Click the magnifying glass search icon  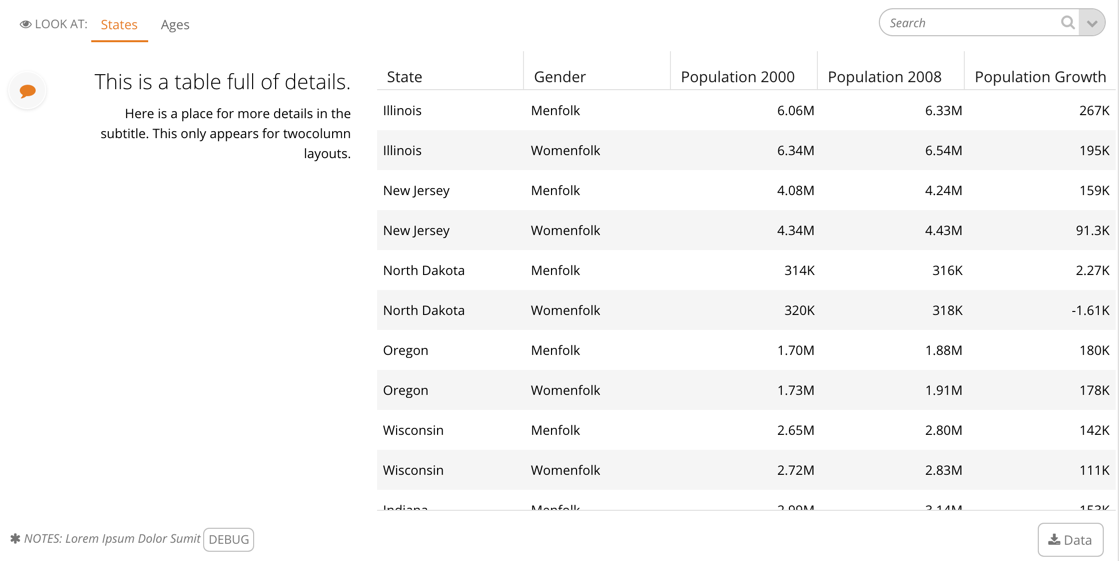pyautogui.click(x=1068, y=23)
